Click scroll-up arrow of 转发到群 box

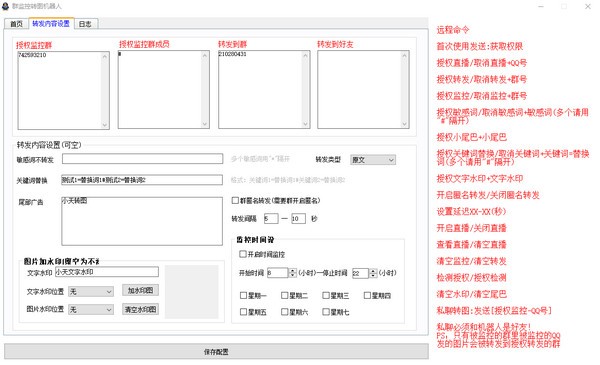(305, 56)
